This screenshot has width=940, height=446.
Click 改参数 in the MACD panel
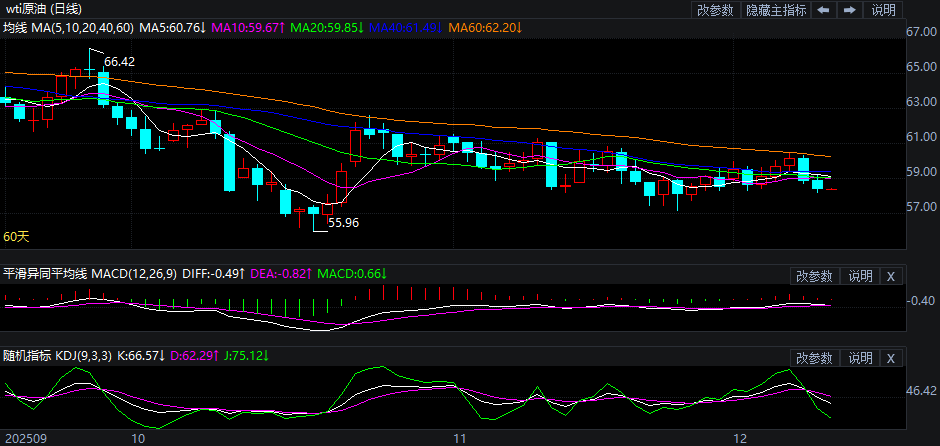(x=814, y=276)
